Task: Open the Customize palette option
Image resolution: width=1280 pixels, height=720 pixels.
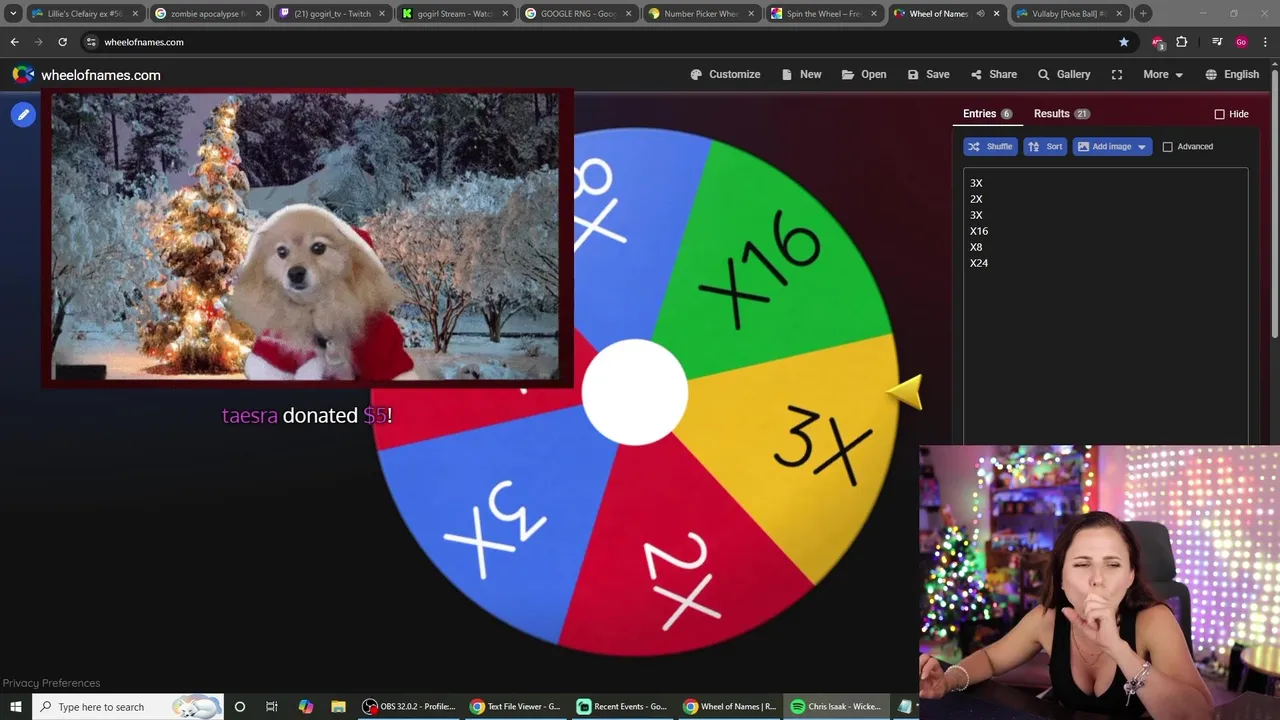Action: pyautogui.click(x=725, y=75)
